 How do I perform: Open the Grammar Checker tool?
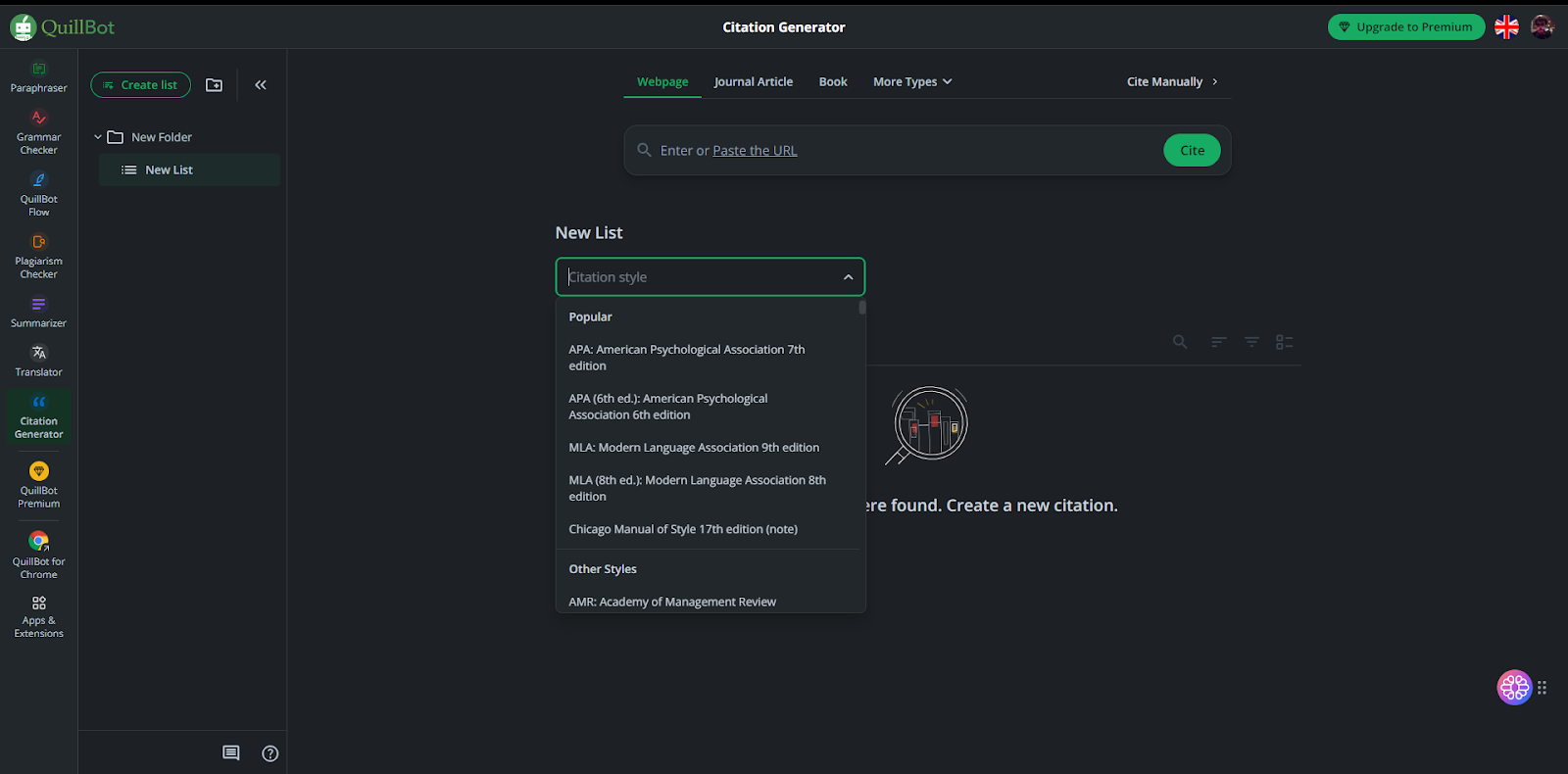pos(39,132)
